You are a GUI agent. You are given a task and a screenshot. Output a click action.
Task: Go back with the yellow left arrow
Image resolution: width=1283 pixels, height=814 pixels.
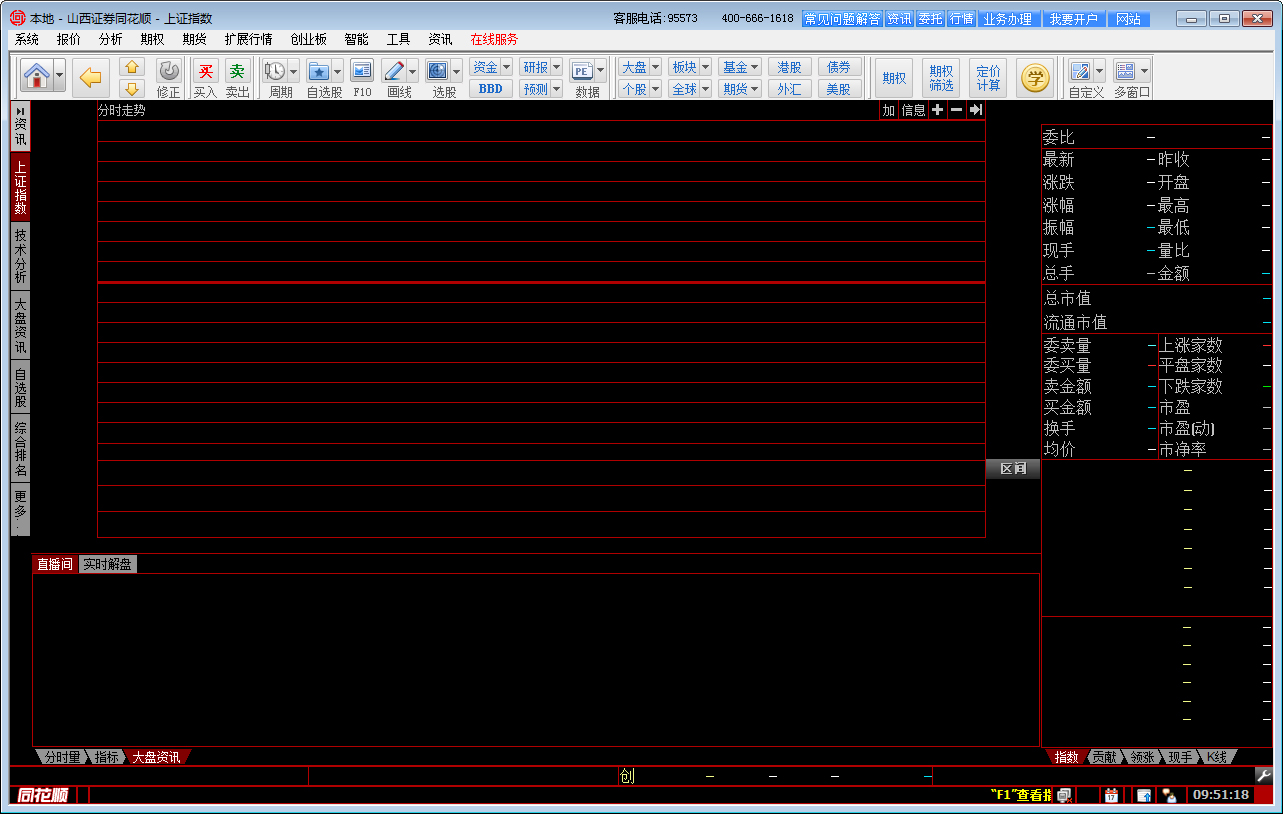point(92,77)
